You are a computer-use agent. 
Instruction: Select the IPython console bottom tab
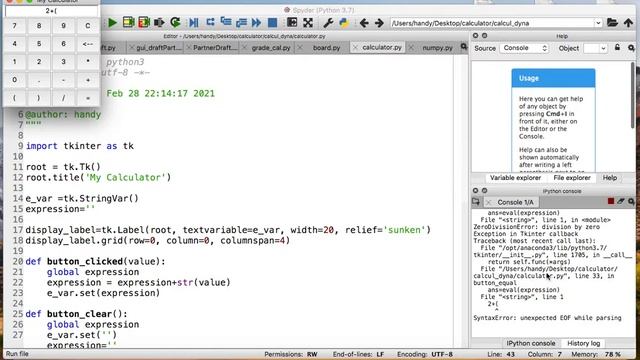(x=531, y=343)
